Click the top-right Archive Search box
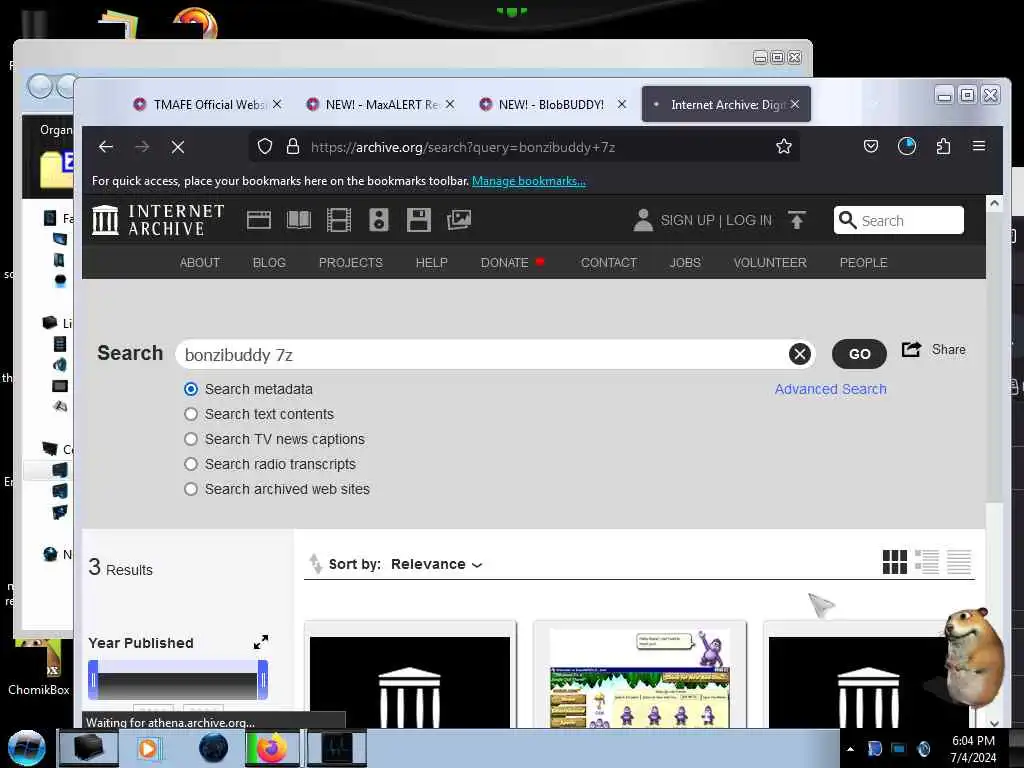The image size is (1024, 768). 899,220
